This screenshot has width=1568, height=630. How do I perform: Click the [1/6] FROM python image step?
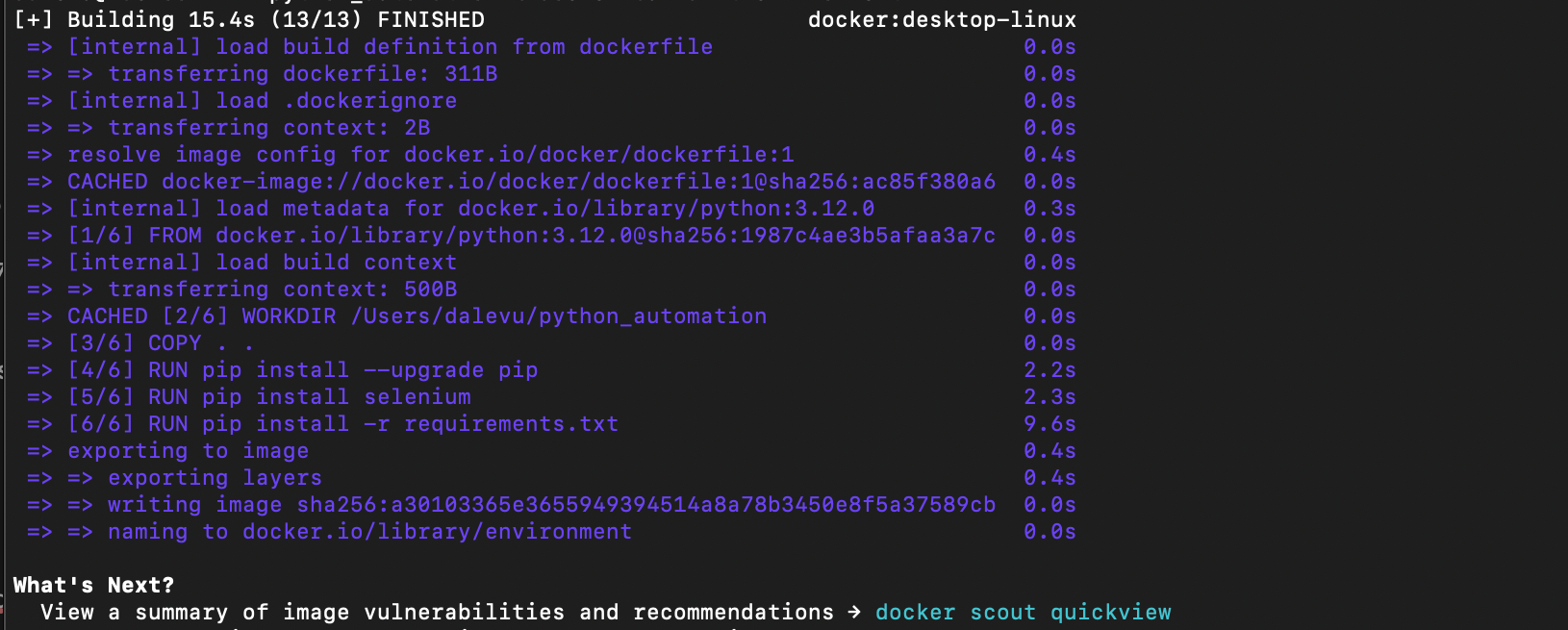click(x=531, y=236)
